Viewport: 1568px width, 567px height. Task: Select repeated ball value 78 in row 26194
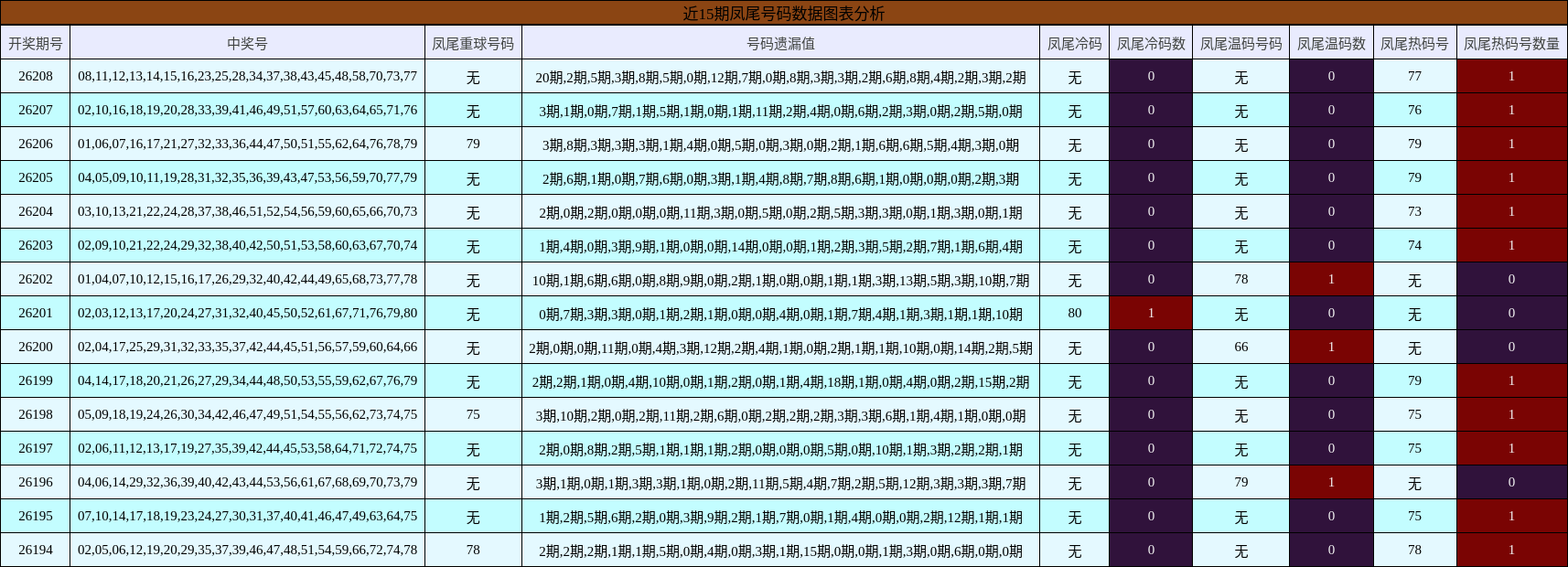pyautogui.click(x=473, y=551)
